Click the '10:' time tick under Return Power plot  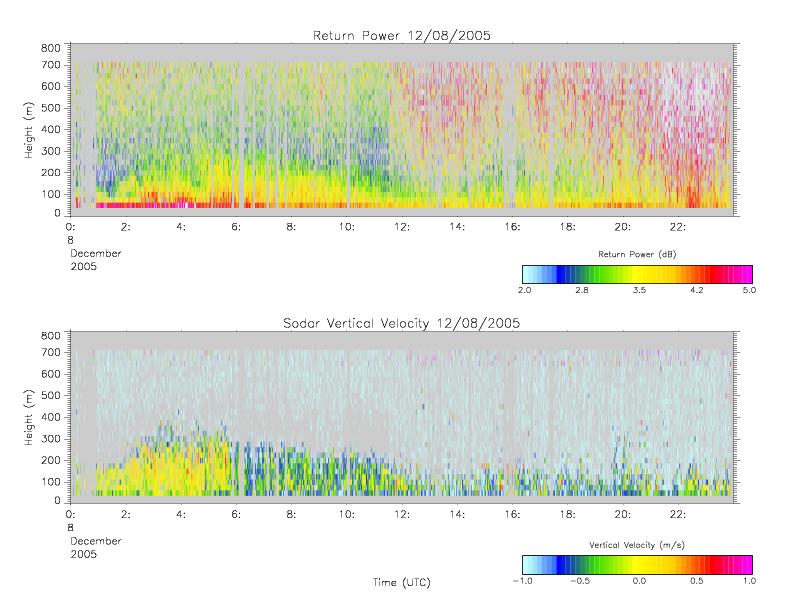coord(347,227)
